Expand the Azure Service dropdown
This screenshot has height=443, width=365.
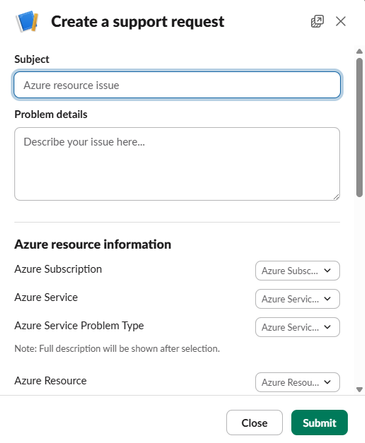297,299
